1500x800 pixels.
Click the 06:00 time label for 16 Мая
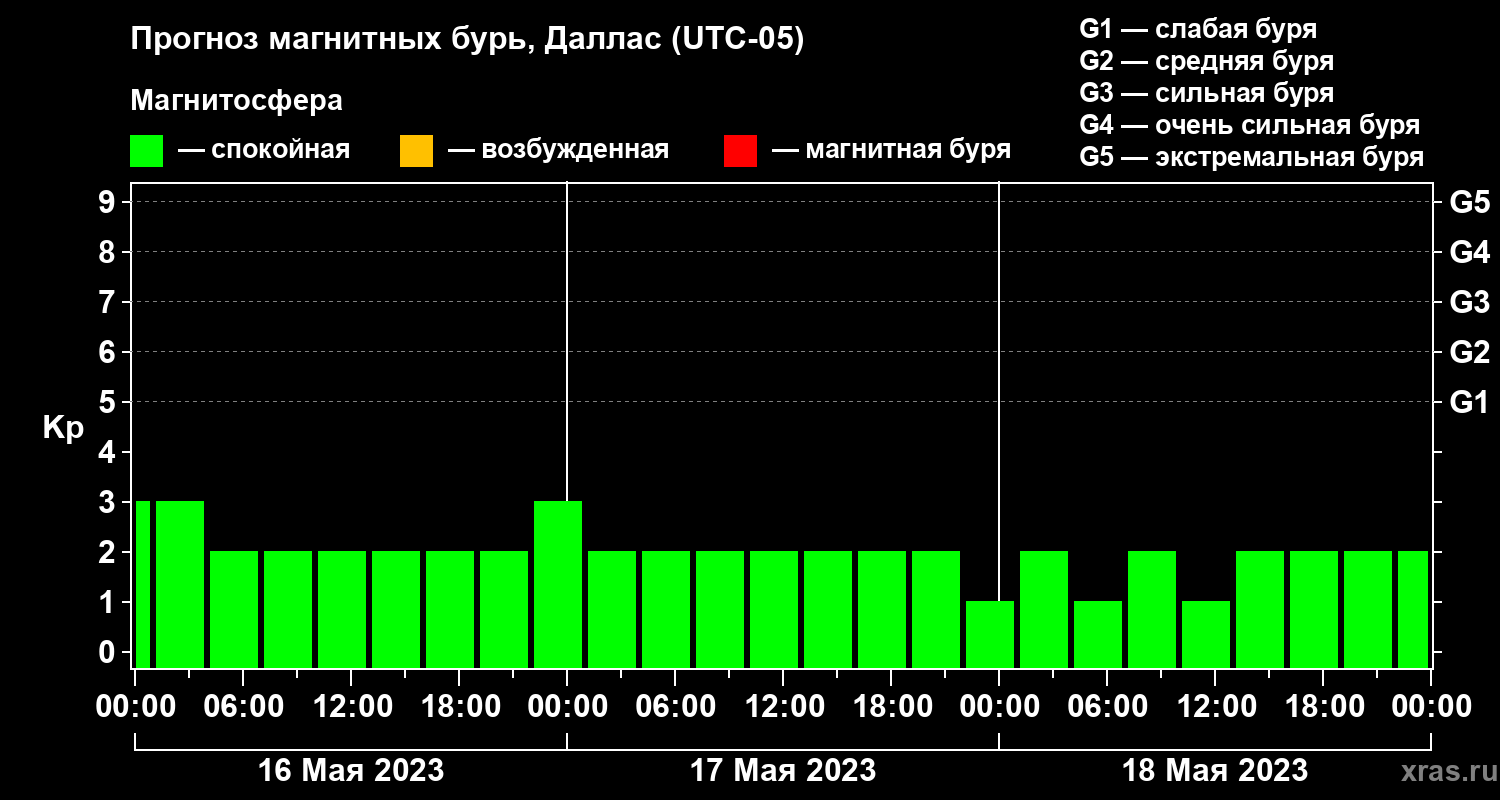coord(243,707)
